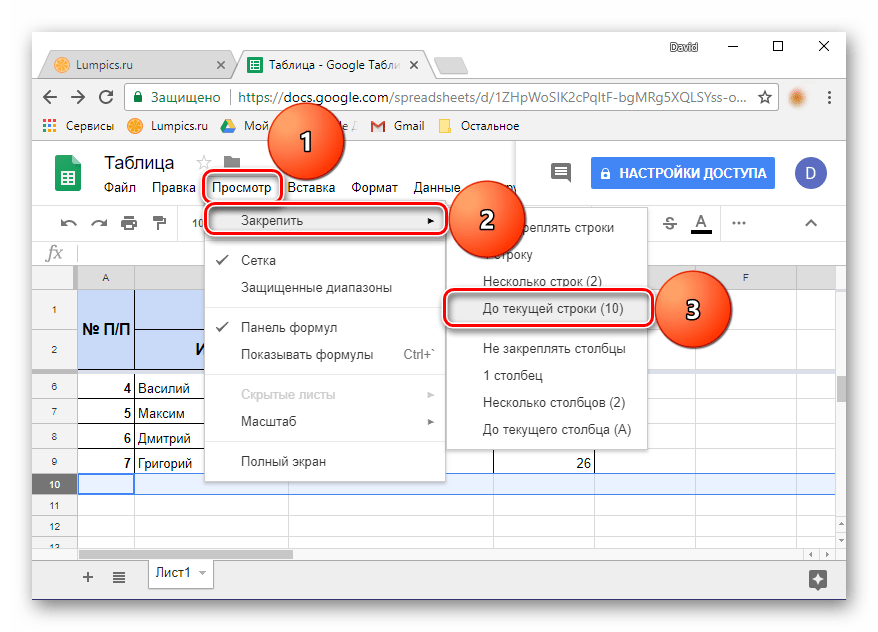The image size is (878, 632).
Task: Open the text color picker
Action: [x=701, y=222]
